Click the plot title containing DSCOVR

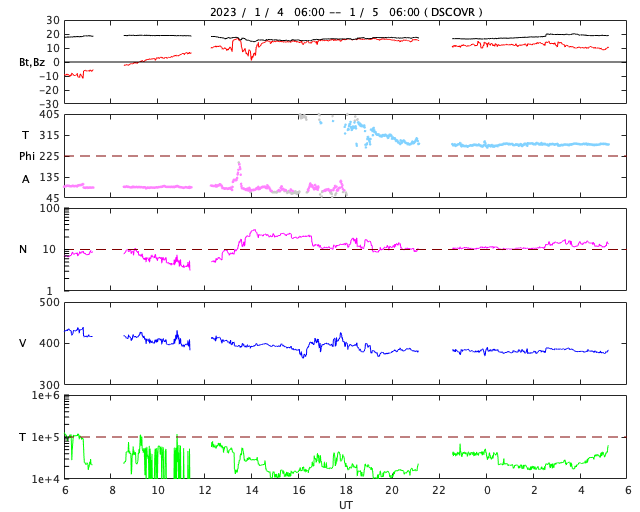pos(346,12)
